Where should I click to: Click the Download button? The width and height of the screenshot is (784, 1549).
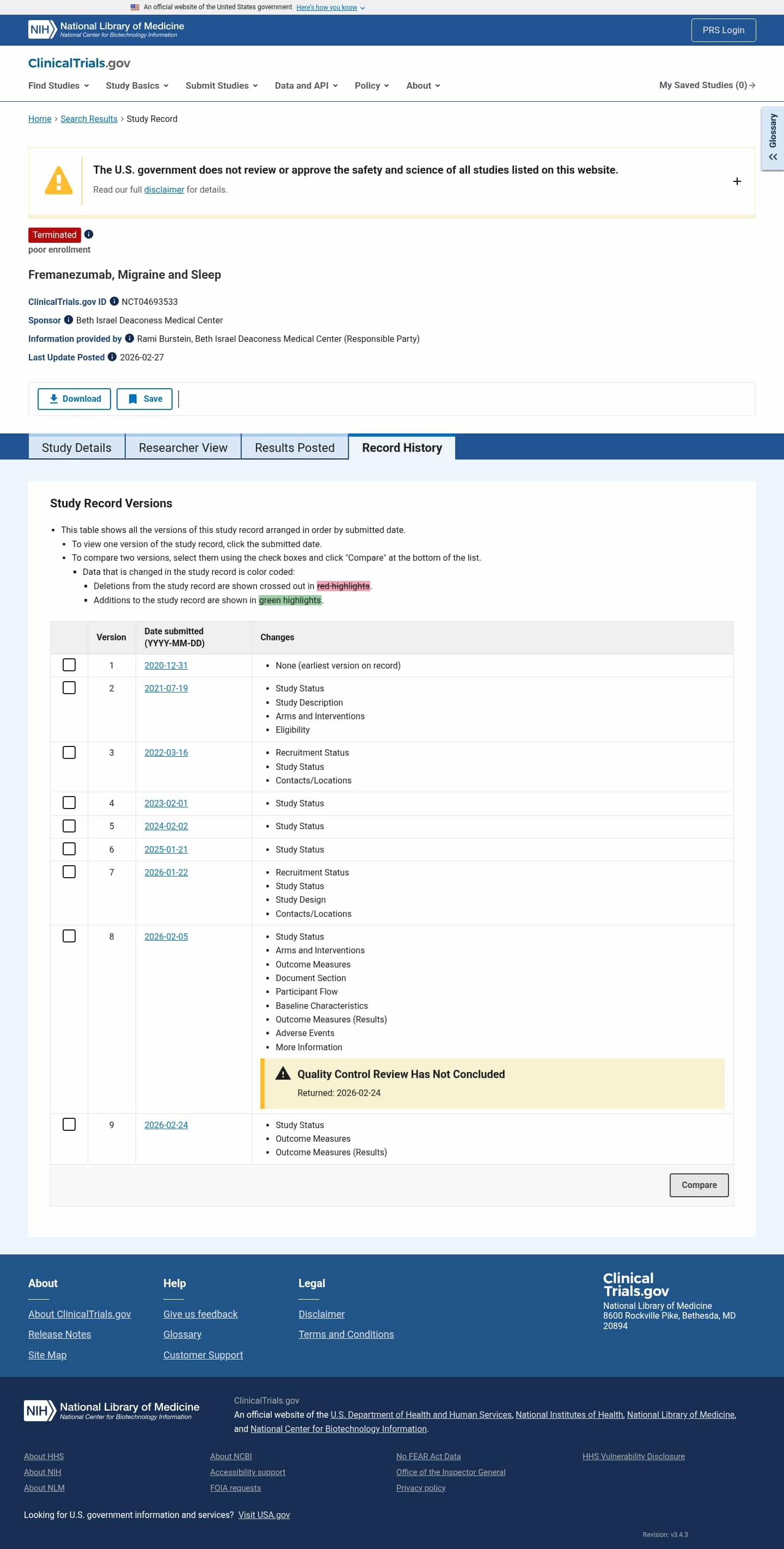tap(75, 399)
